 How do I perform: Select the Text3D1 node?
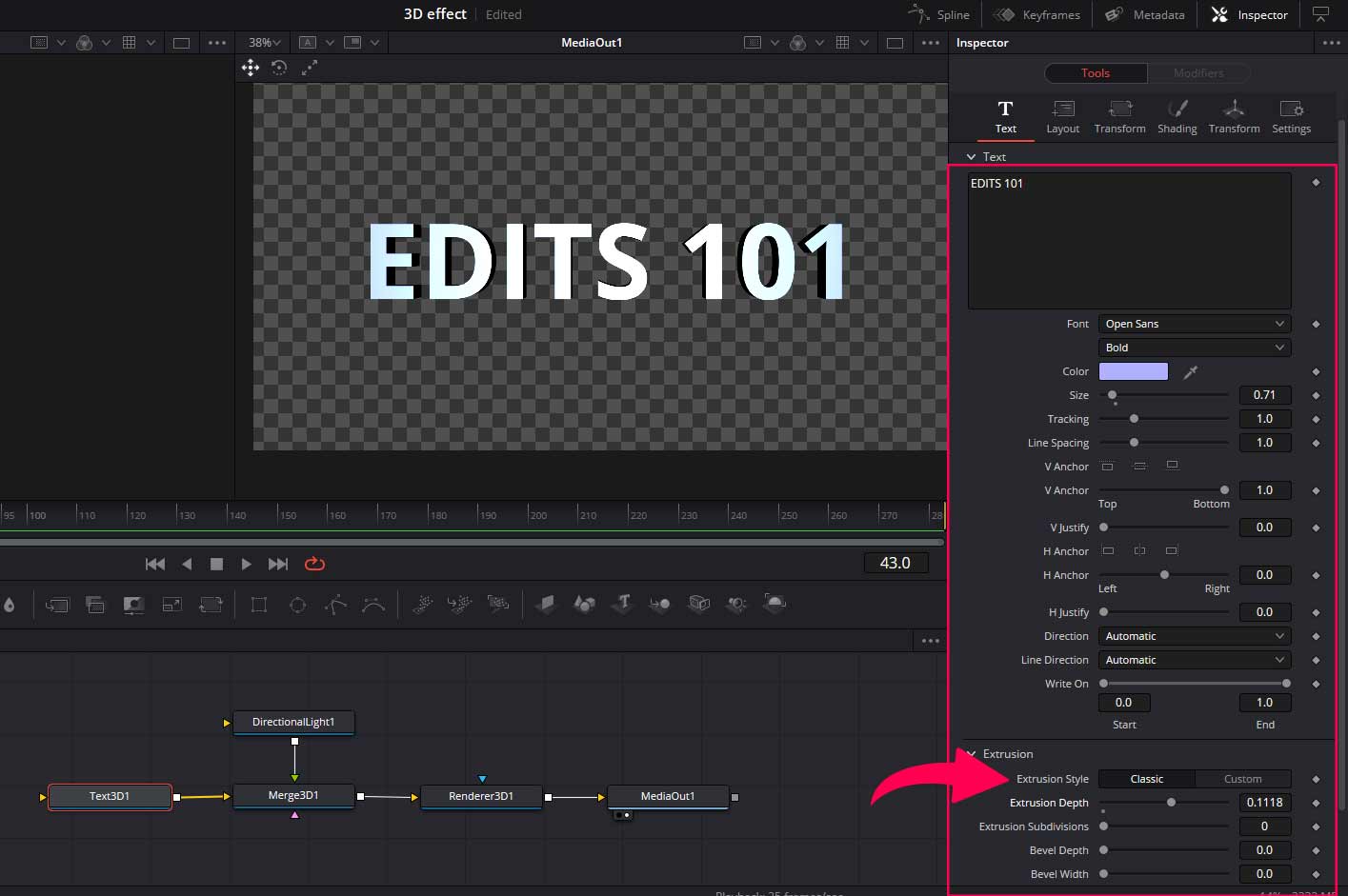(x=110, y=796)
